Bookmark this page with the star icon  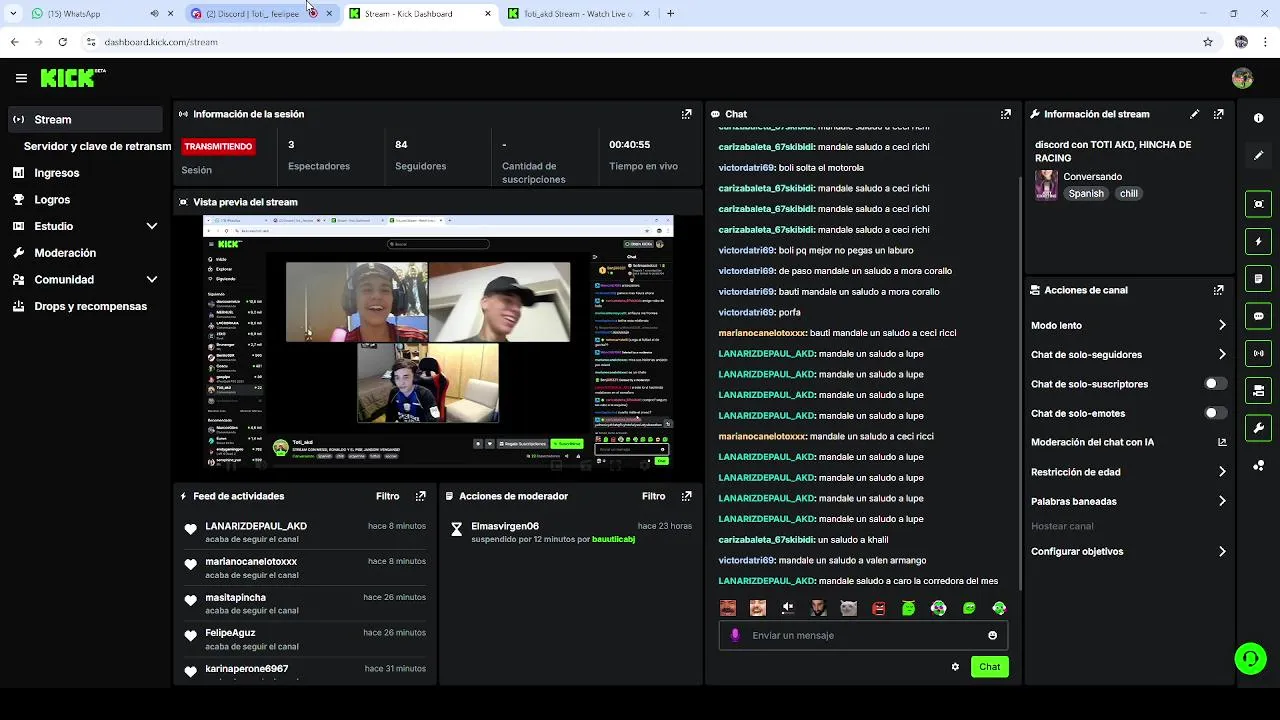pos(1208,42)
